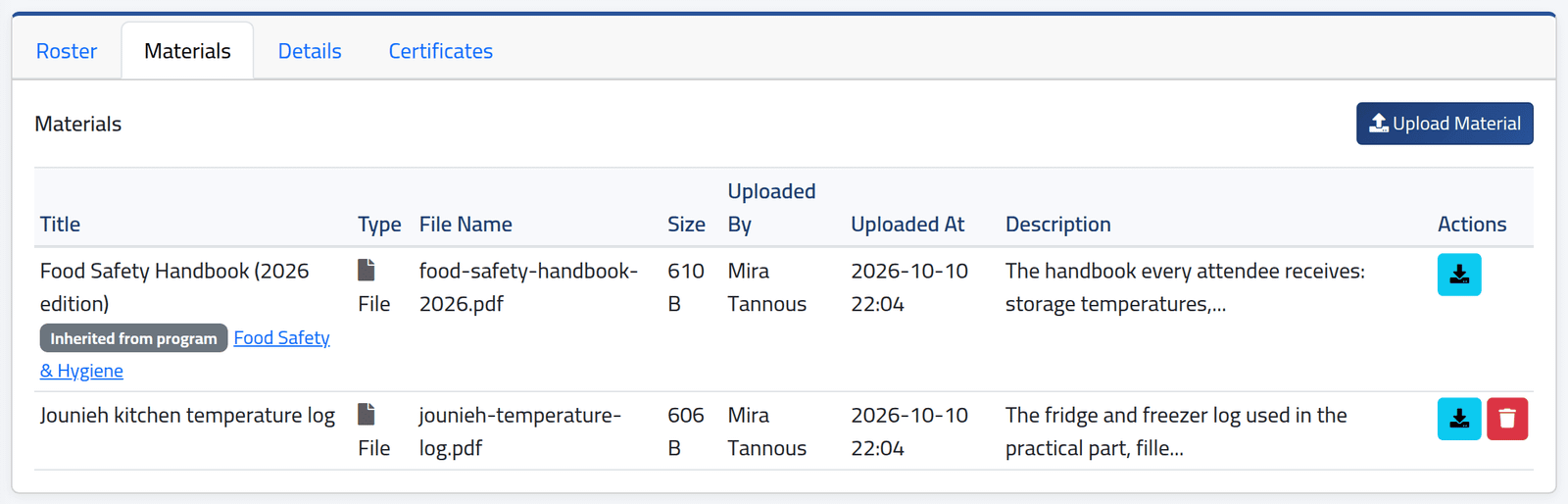1568x504 pixels.
Task: Click the handbook description text
Action: coord(1185,287)
